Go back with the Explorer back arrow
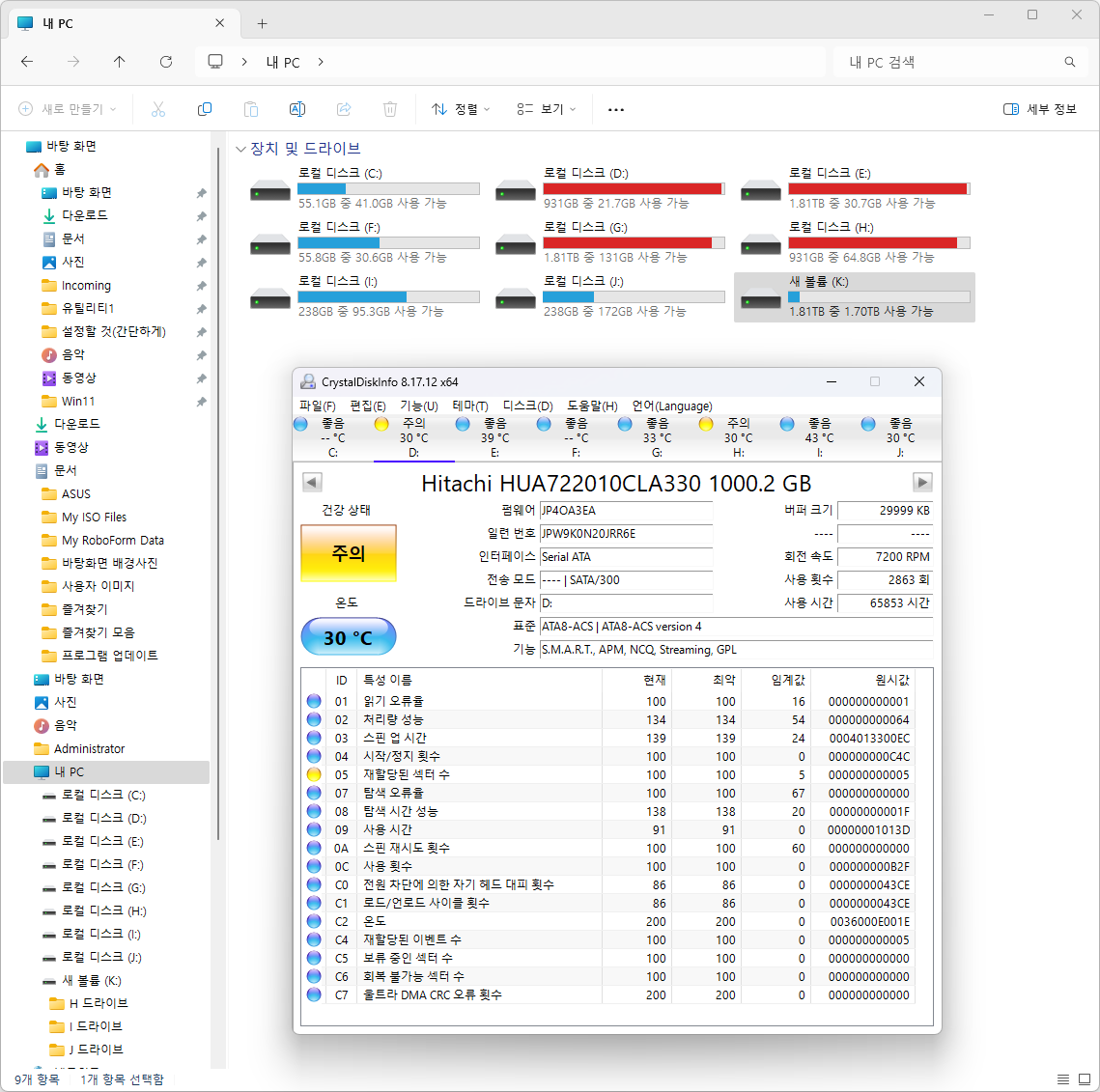This screenshot has width=1100, height=1092. click(27, 62)
